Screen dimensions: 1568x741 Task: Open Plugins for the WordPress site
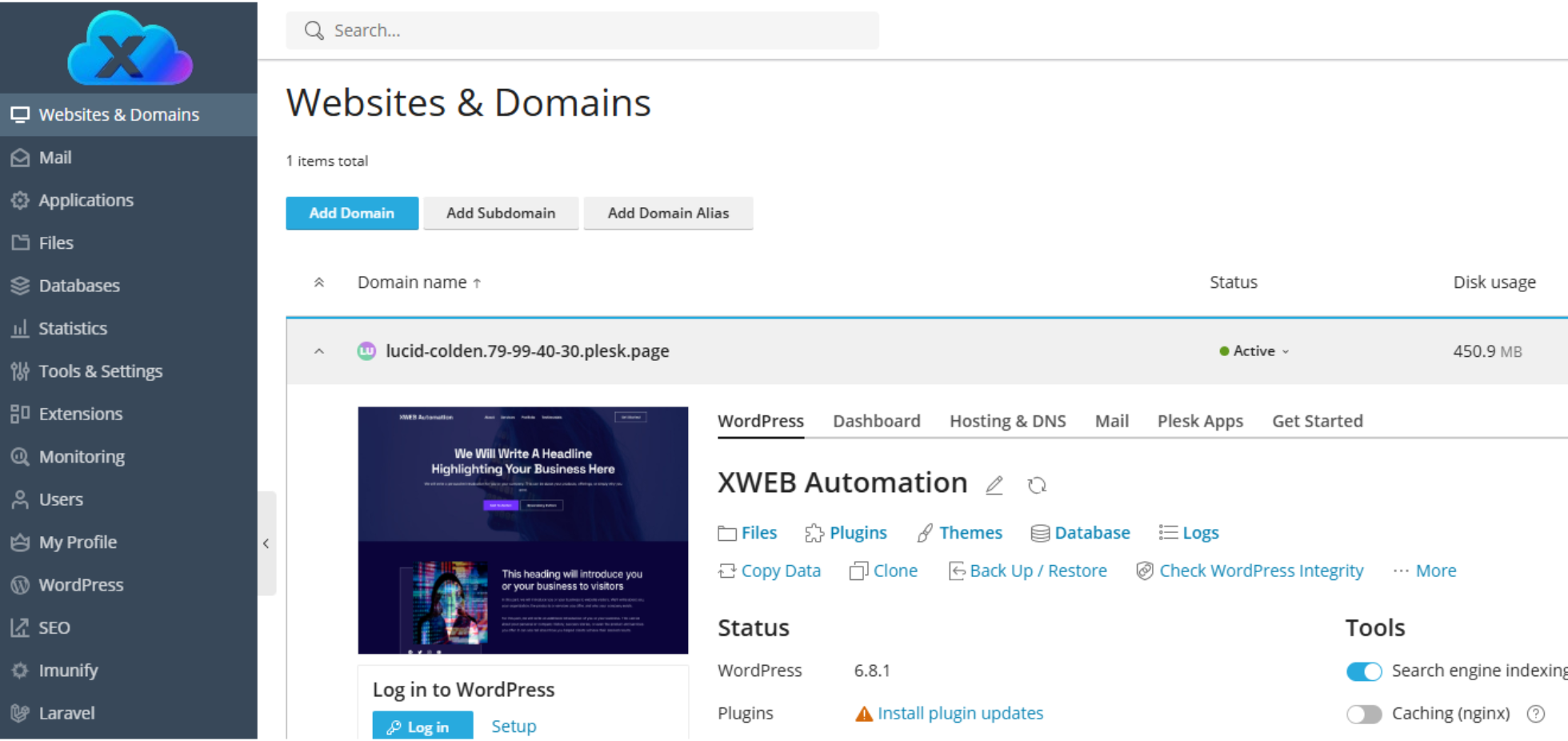(846, 533)
